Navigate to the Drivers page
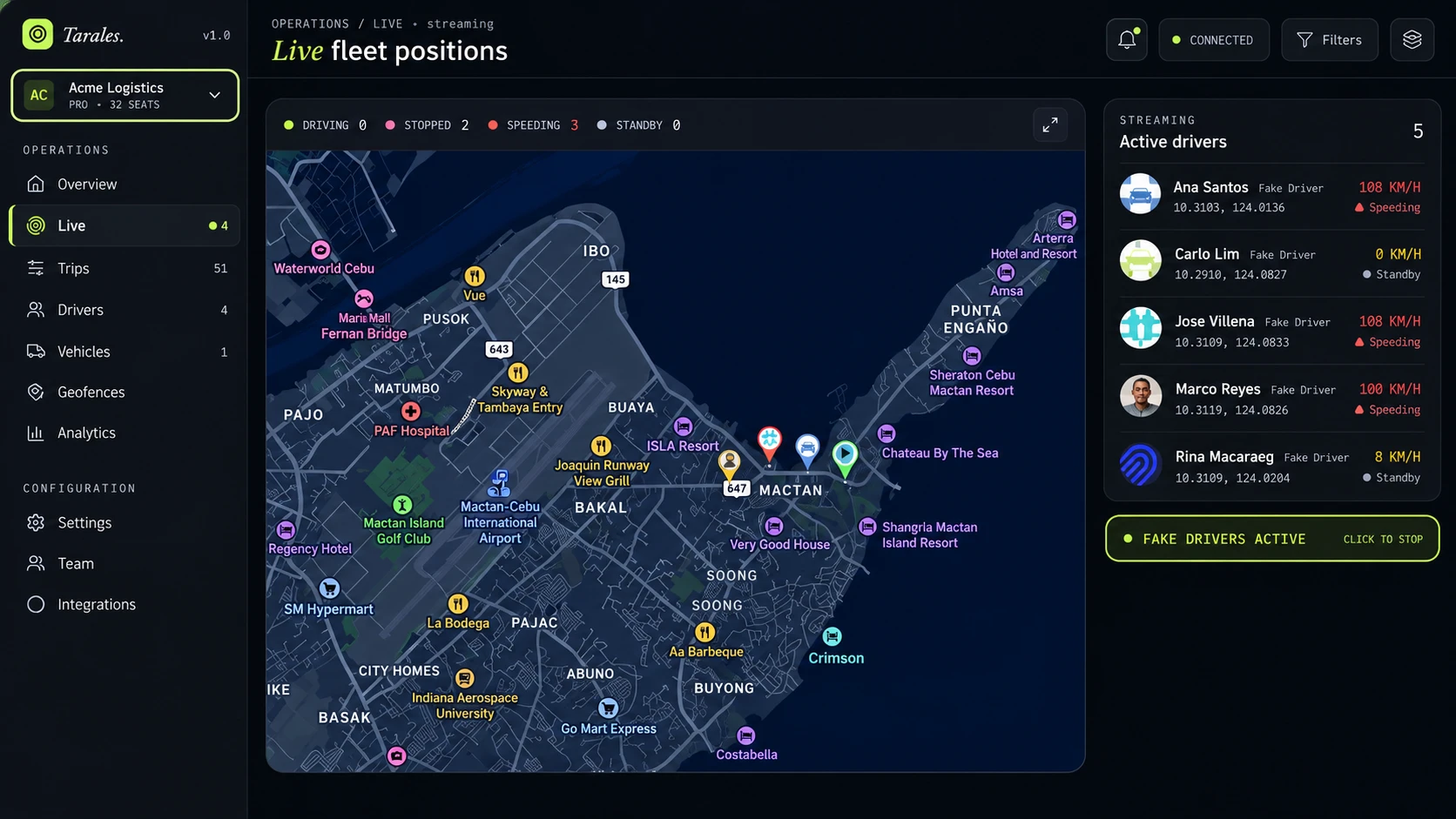Viewport: 1456px width, 819px height. click(x=125, y=310)
